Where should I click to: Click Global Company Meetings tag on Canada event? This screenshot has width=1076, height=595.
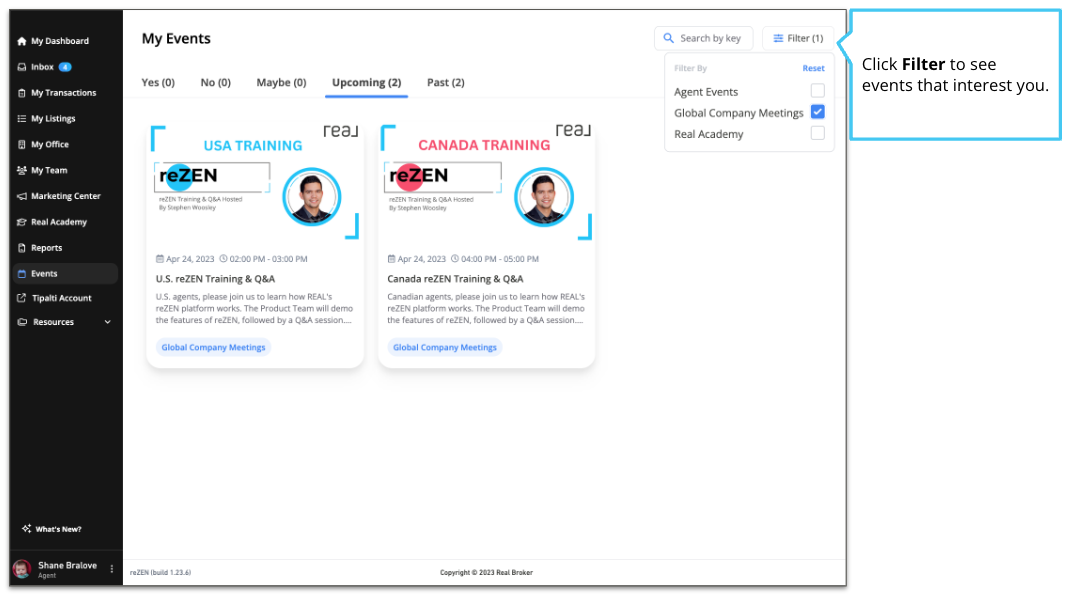tap(445, 347)
